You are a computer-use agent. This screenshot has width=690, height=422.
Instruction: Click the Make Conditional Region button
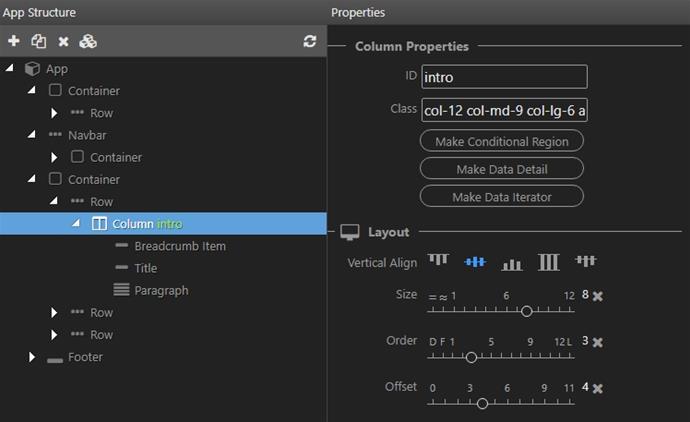tap(502, 141)
